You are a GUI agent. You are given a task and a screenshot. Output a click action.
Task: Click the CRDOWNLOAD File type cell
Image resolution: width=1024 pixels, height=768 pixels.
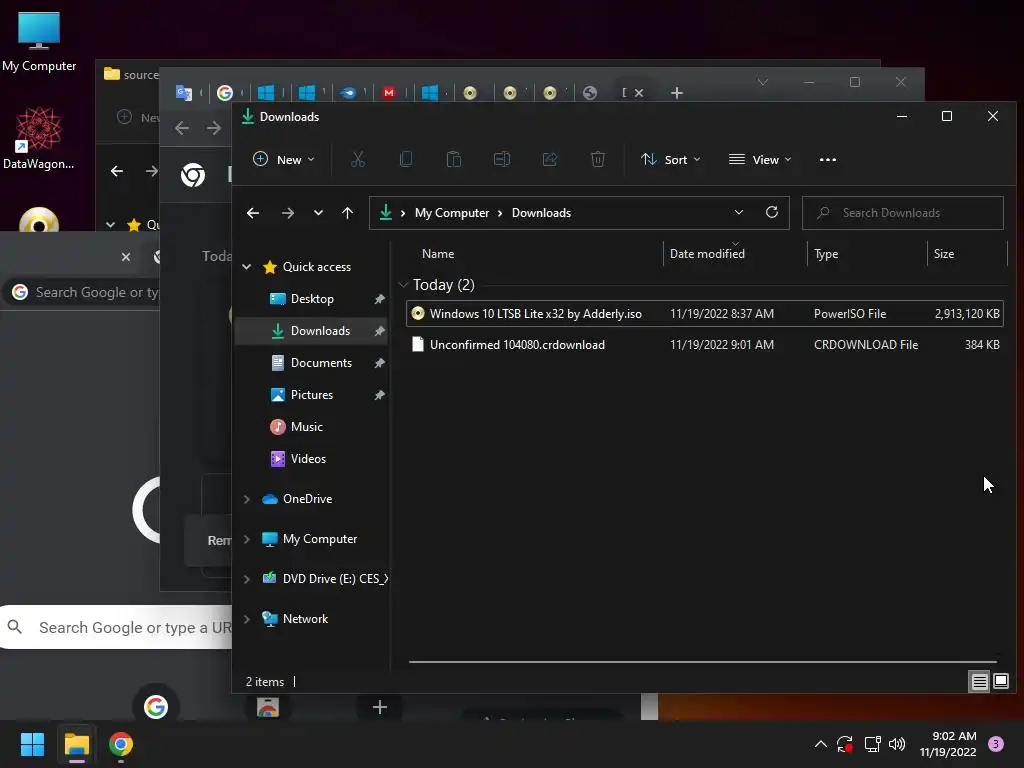(x=866, y=345)
